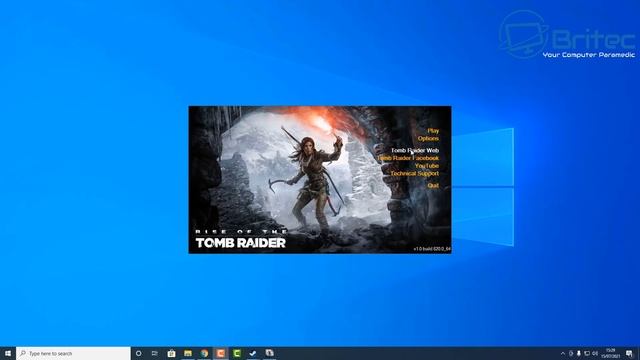Open the volume control in tray
This screenshot has height=360, width=640.
[595, 353]
